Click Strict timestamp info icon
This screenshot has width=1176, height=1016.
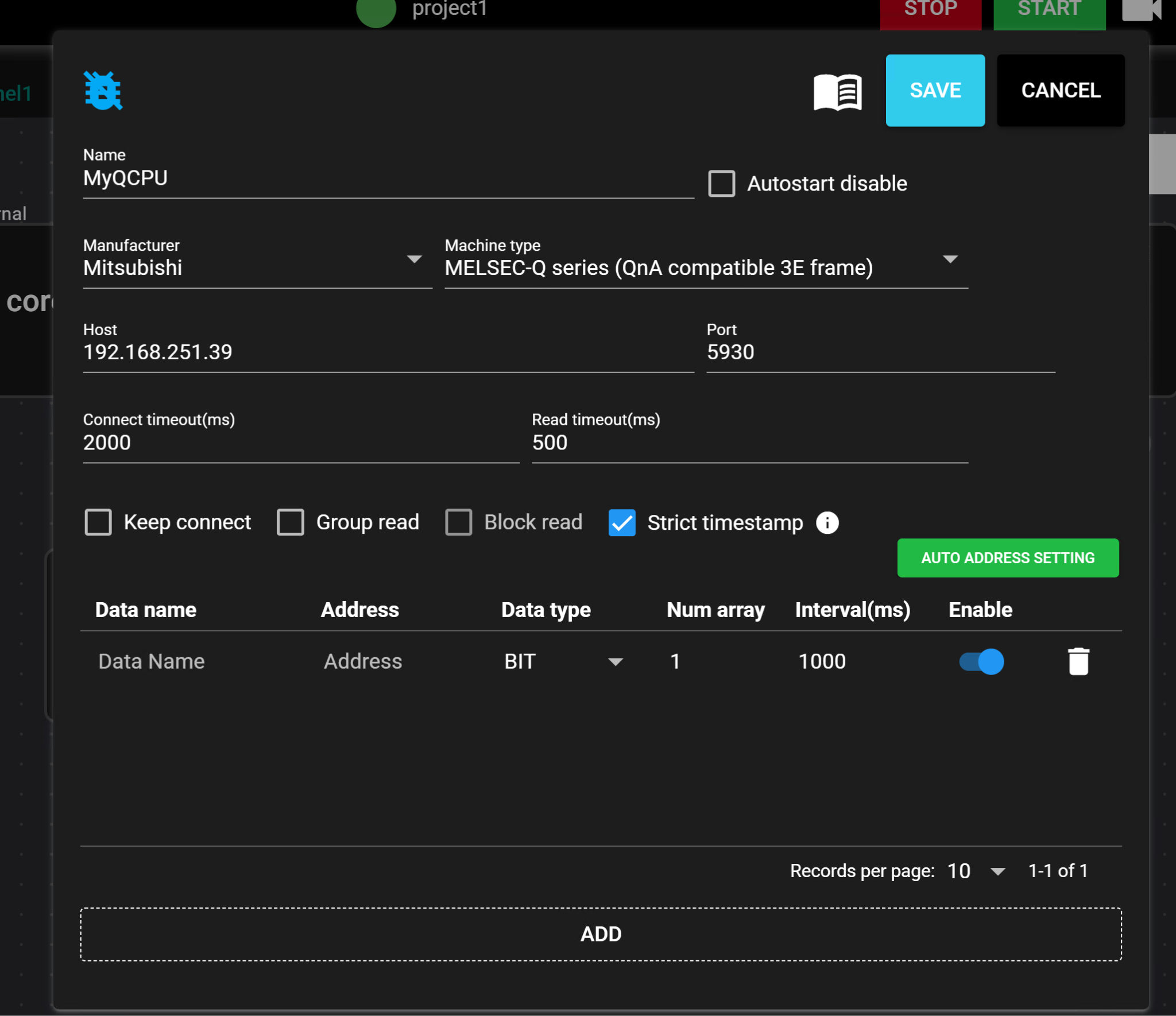827,522
